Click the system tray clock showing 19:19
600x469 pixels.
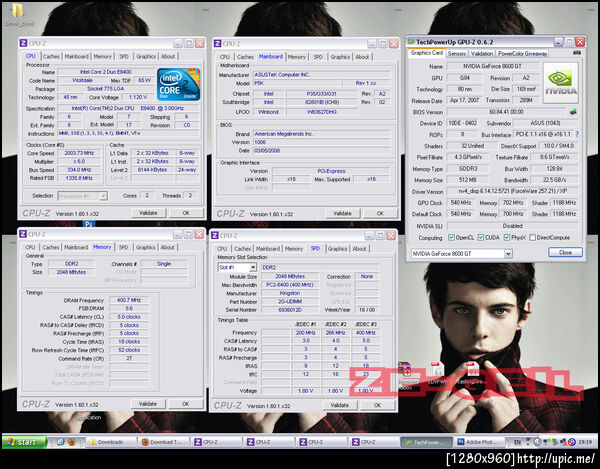click(585, 442)
